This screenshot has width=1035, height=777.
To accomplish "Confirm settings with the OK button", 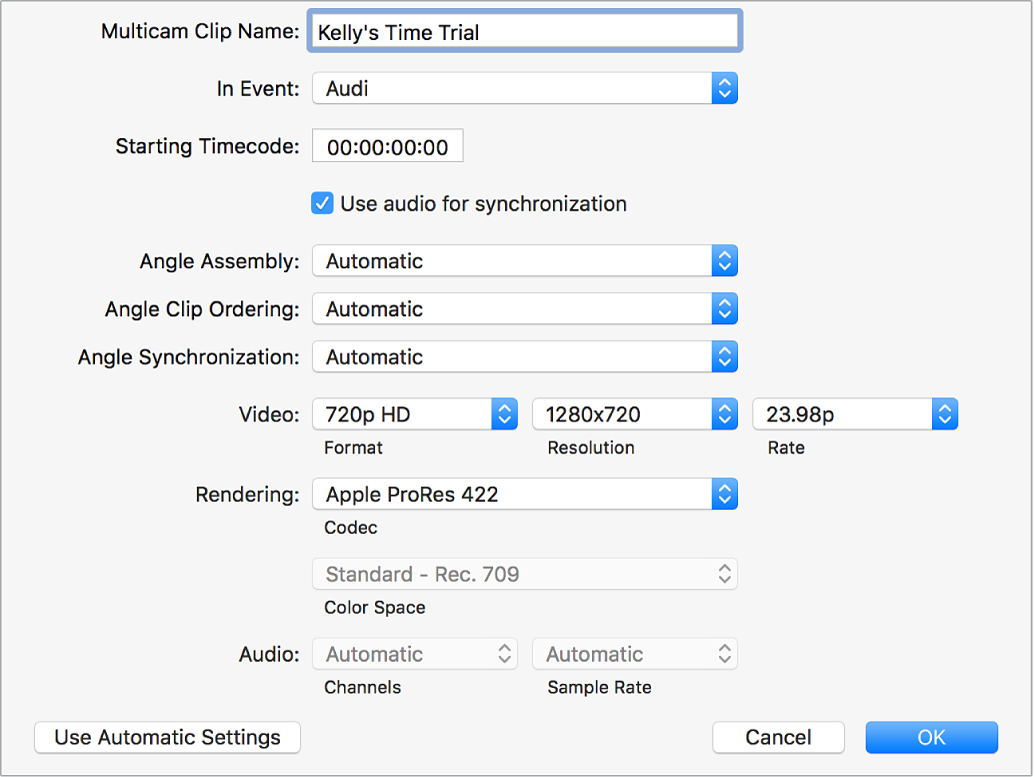I will [x=931, y=737].
